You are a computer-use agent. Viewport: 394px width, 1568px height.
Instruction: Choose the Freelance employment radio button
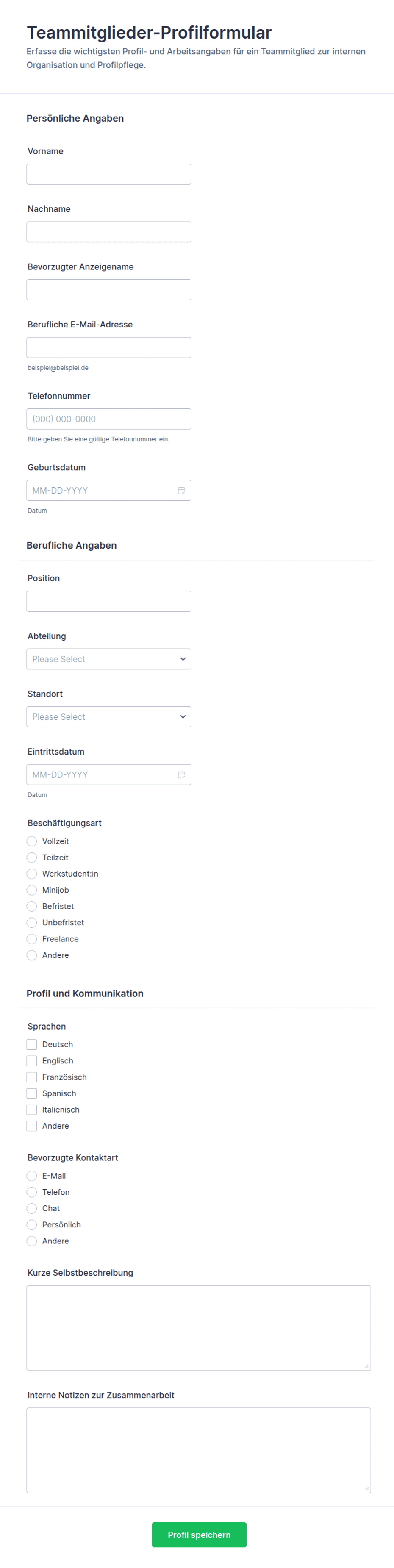point(32,939)
